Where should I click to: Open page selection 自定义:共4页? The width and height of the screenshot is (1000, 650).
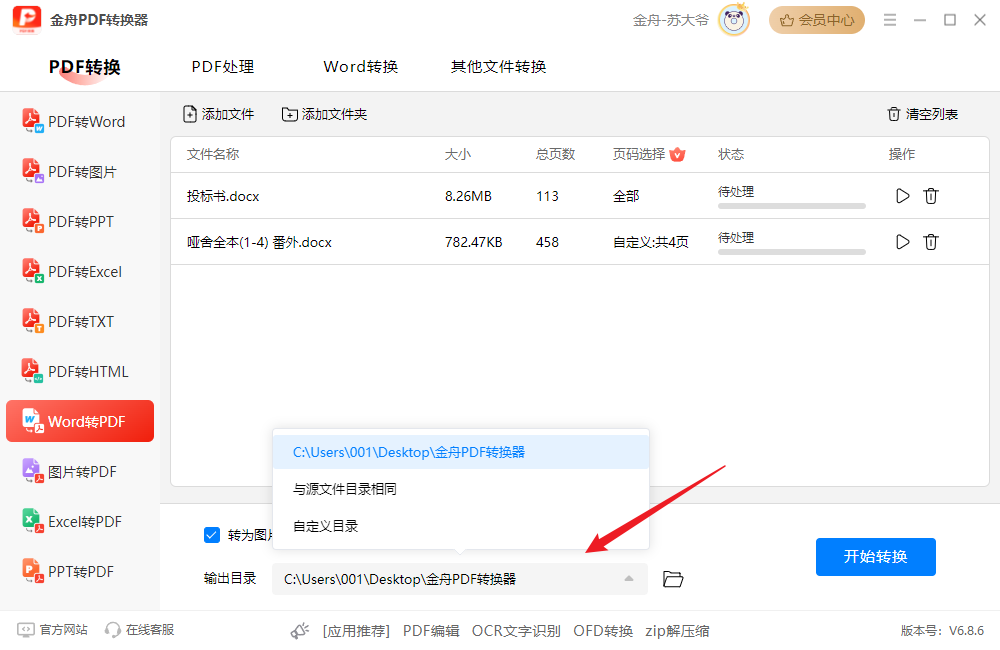tap(651, 242)
